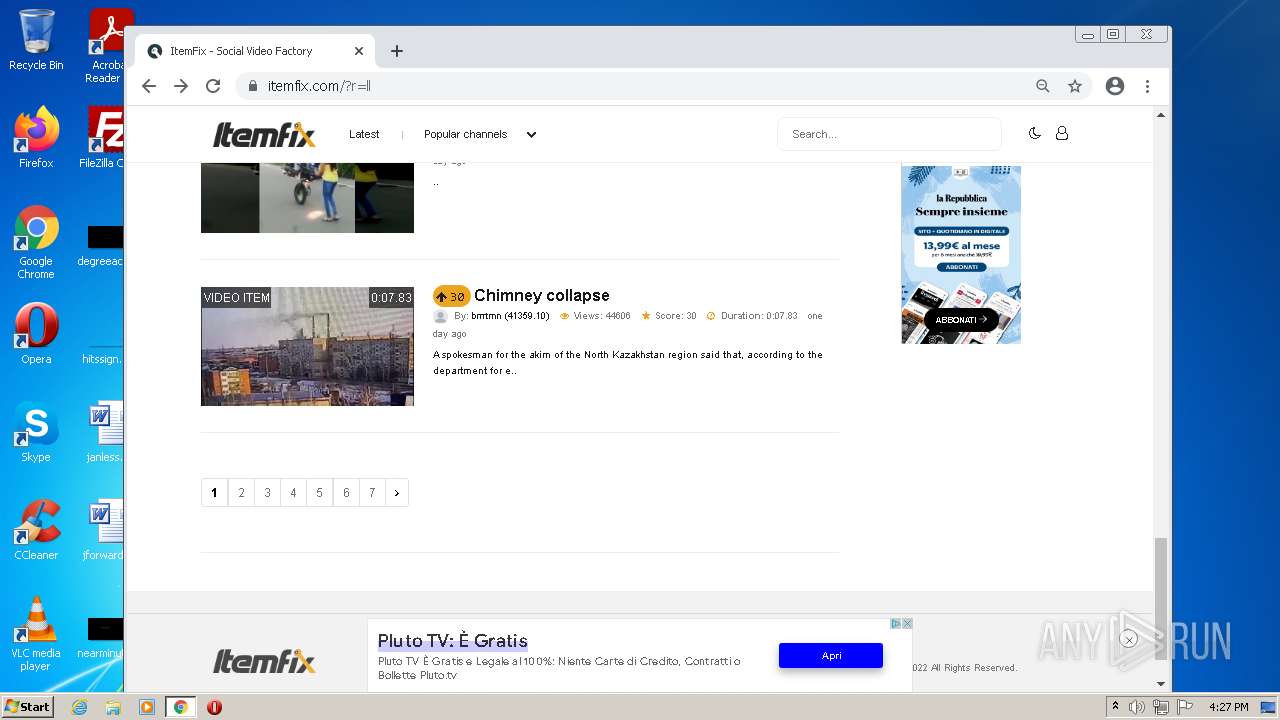This screenshot has height=720, width=1280.
Task: Click the browser forward arrow
Action: click(x=181, y=86)
